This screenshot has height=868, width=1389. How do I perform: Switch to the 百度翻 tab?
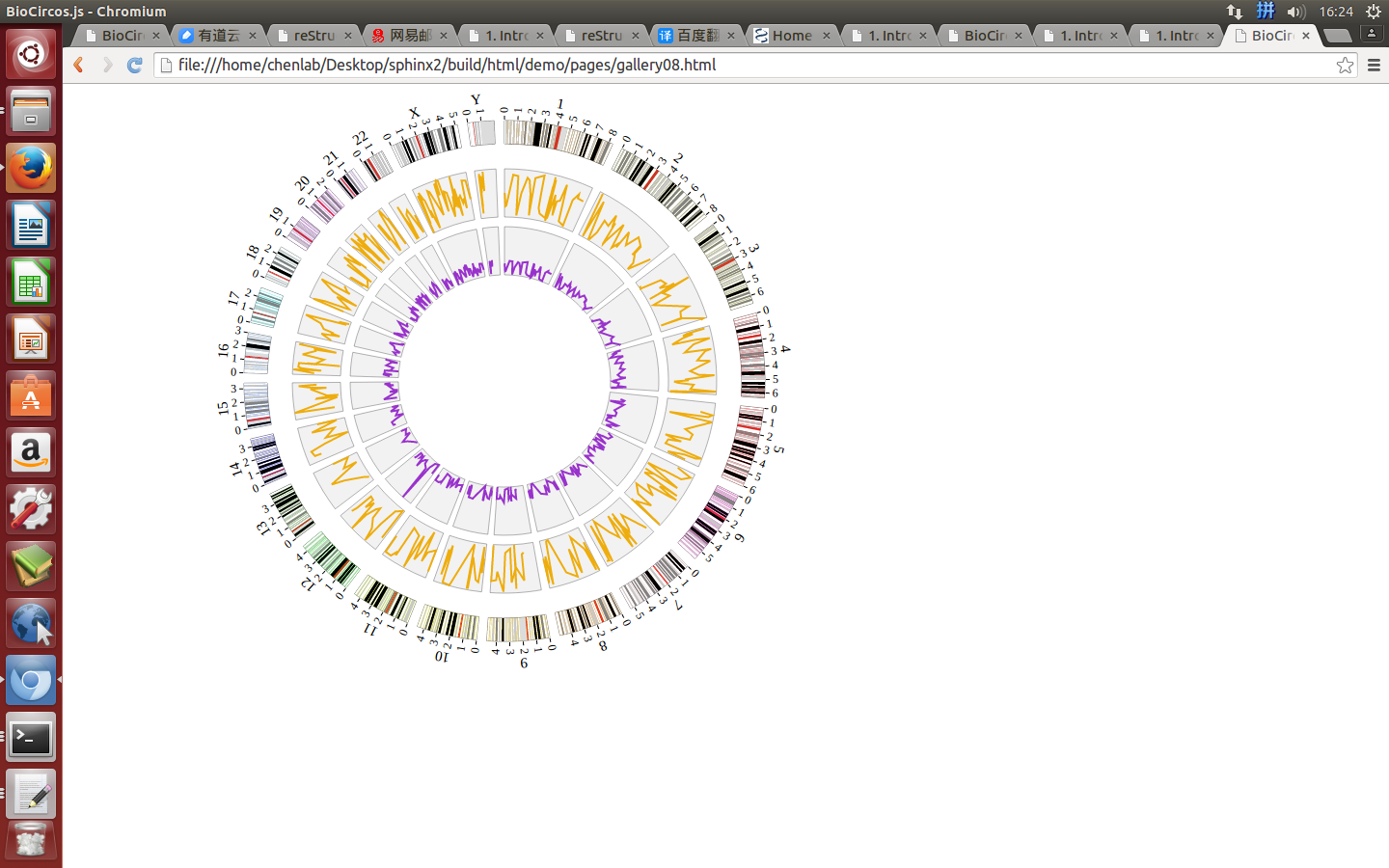click(693, 35)
